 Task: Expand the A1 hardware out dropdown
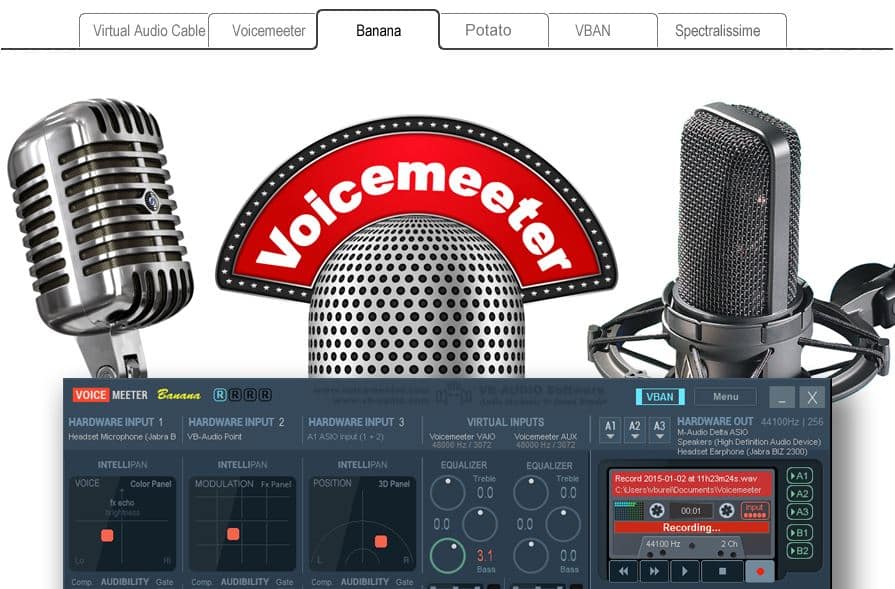[x=610, y=430]
